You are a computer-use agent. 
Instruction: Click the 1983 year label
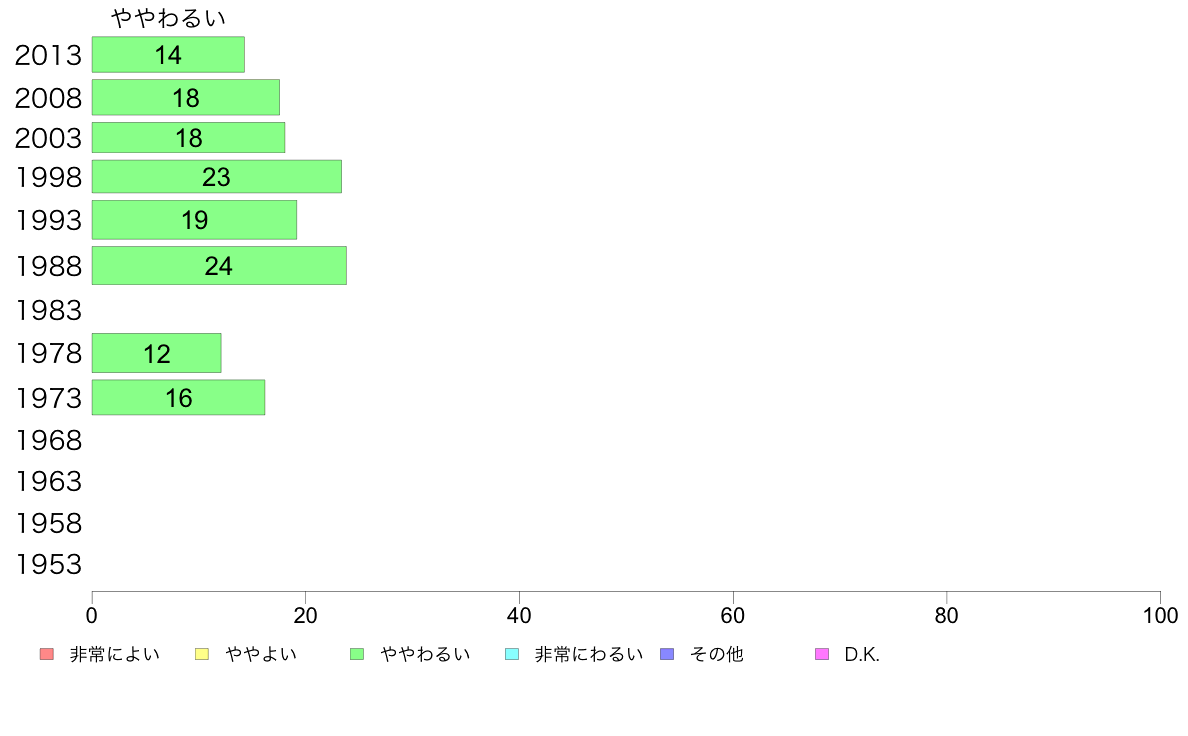click(48, 310)
